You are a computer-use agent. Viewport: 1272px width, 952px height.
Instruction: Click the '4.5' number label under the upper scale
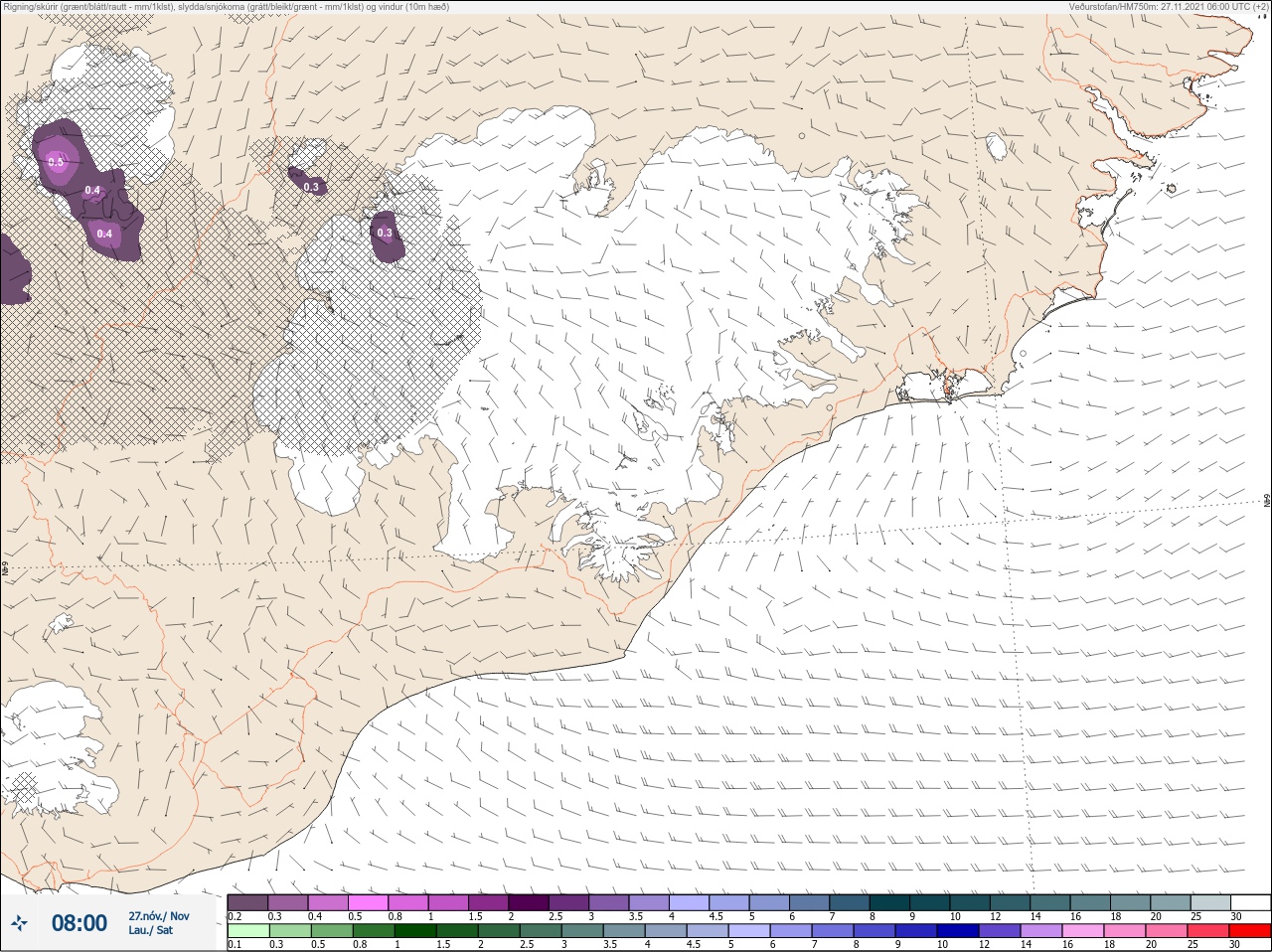click(x=716, y=916)
